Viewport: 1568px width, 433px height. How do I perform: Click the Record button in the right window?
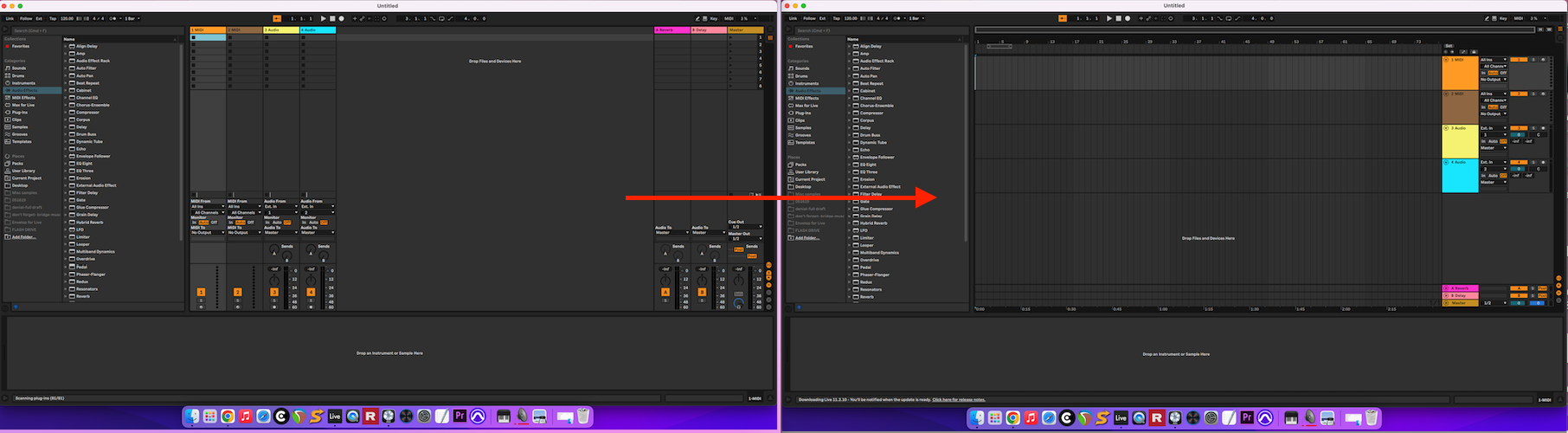[1127, 18]
